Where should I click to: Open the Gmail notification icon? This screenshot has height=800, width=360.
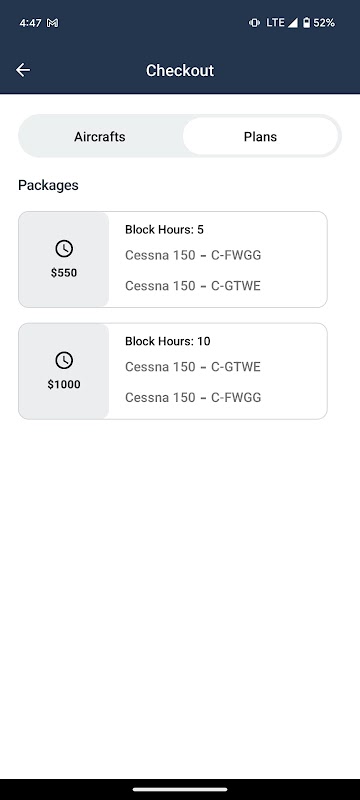(x=52, y=23)
